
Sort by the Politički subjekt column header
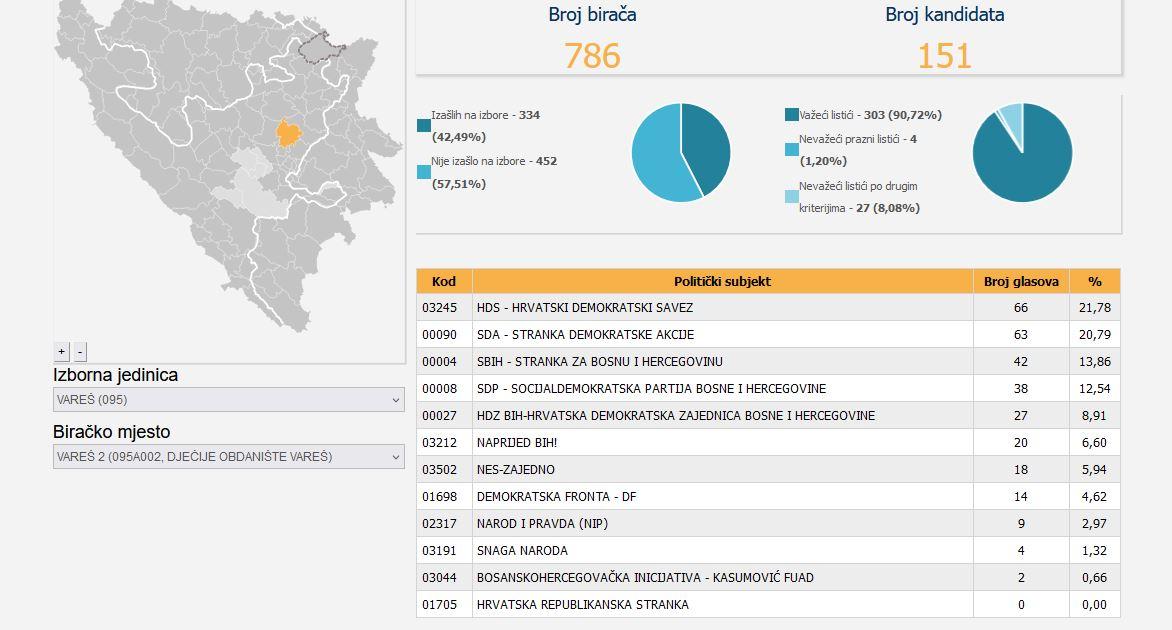tap(722, 282)
